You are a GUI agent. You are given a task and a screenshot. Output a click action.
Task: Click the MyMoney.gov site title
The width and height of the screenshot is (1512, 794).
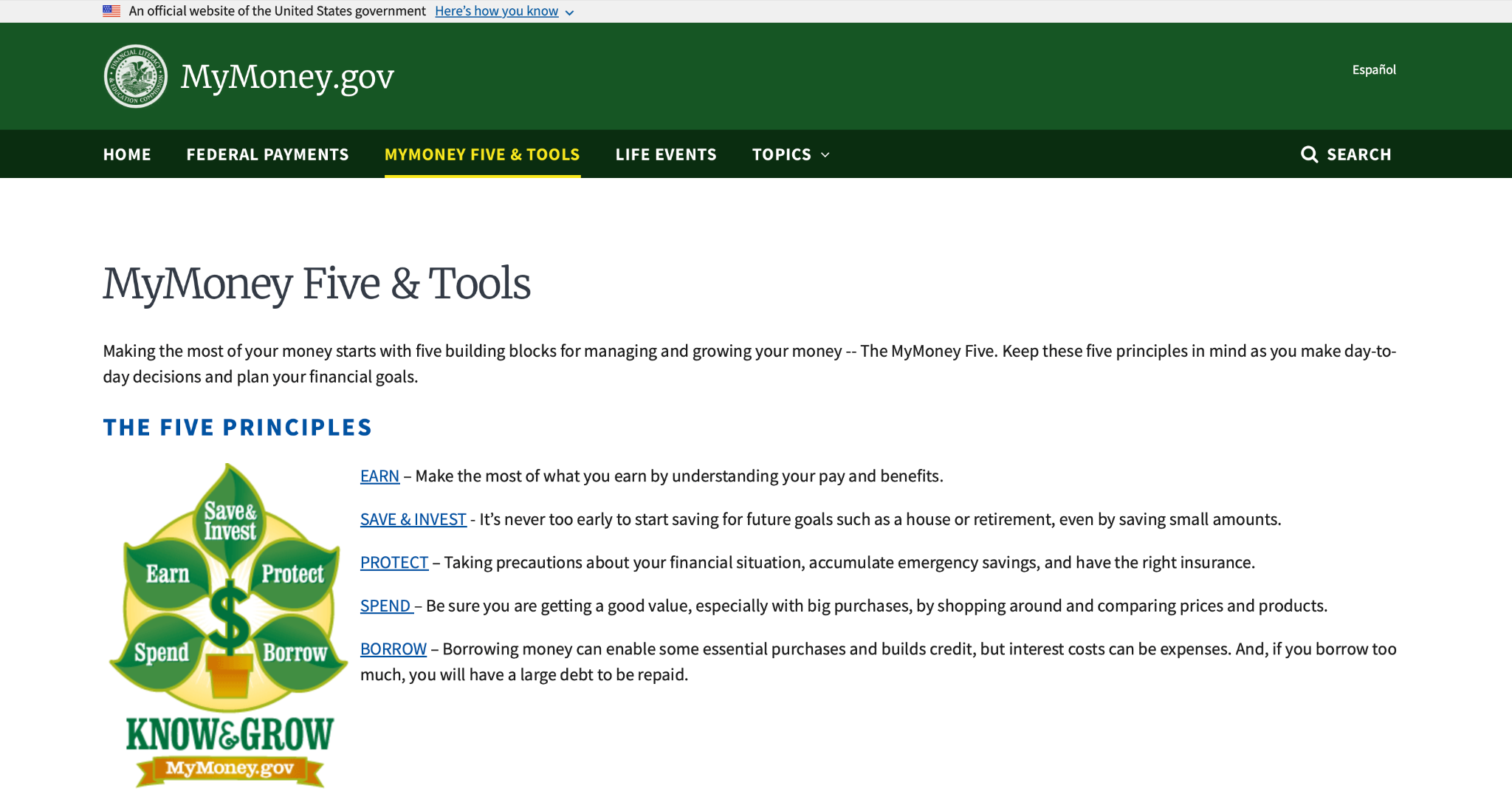point(287,77)
